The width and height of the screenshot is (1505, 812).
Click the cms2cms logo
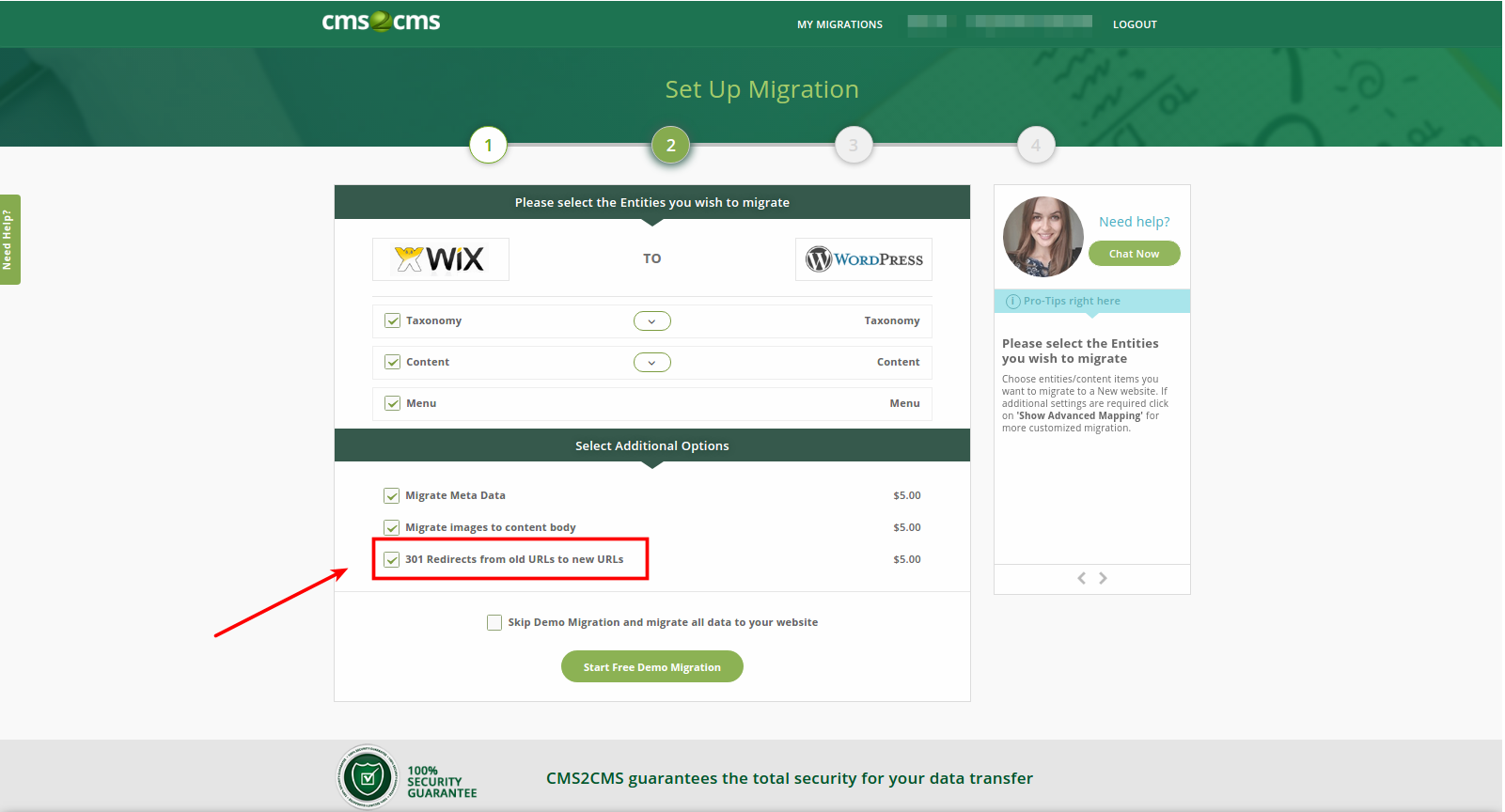click(x=381, y=22)
